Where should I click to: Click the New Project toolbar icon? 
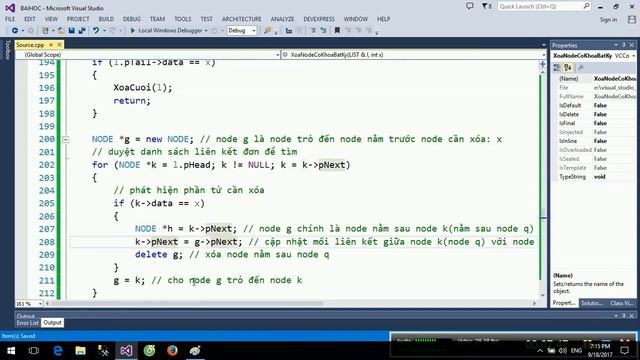[45, 31]
